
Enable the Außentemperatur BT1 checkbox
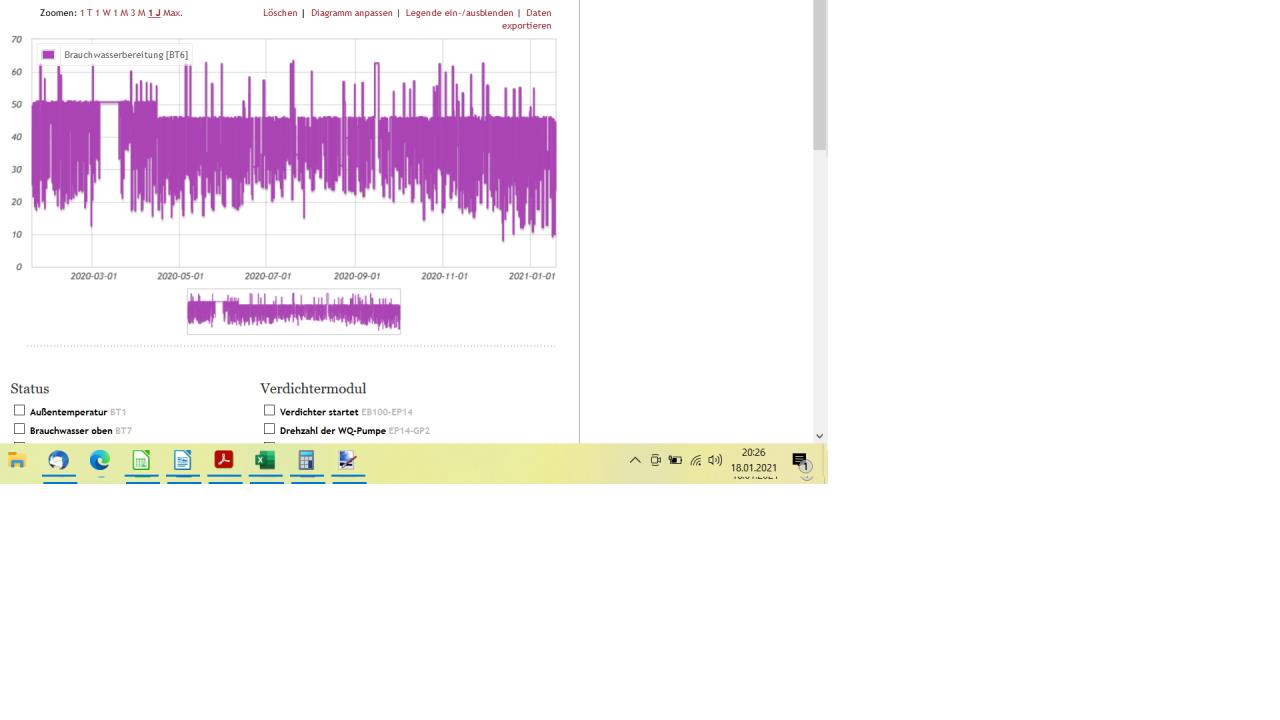click(19, 411)
